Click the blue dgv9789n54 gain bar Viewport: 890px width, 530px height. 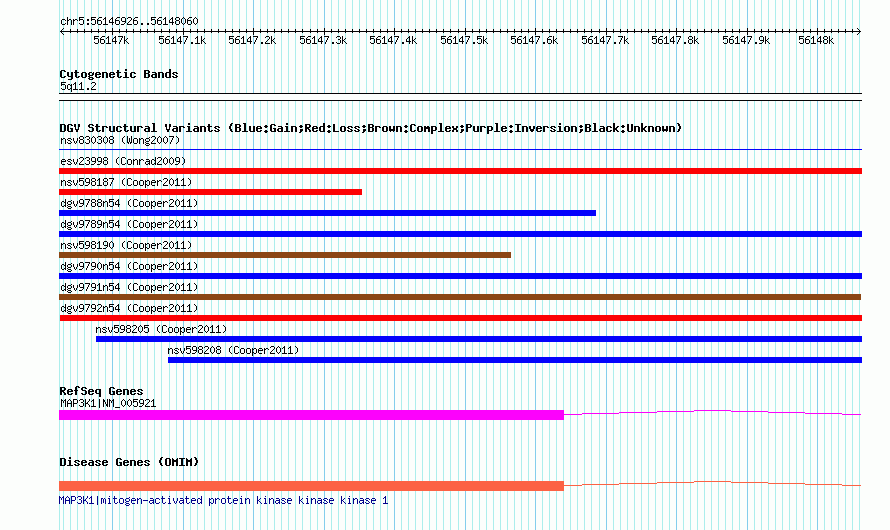pyautogui.click(x=460, y=234)
